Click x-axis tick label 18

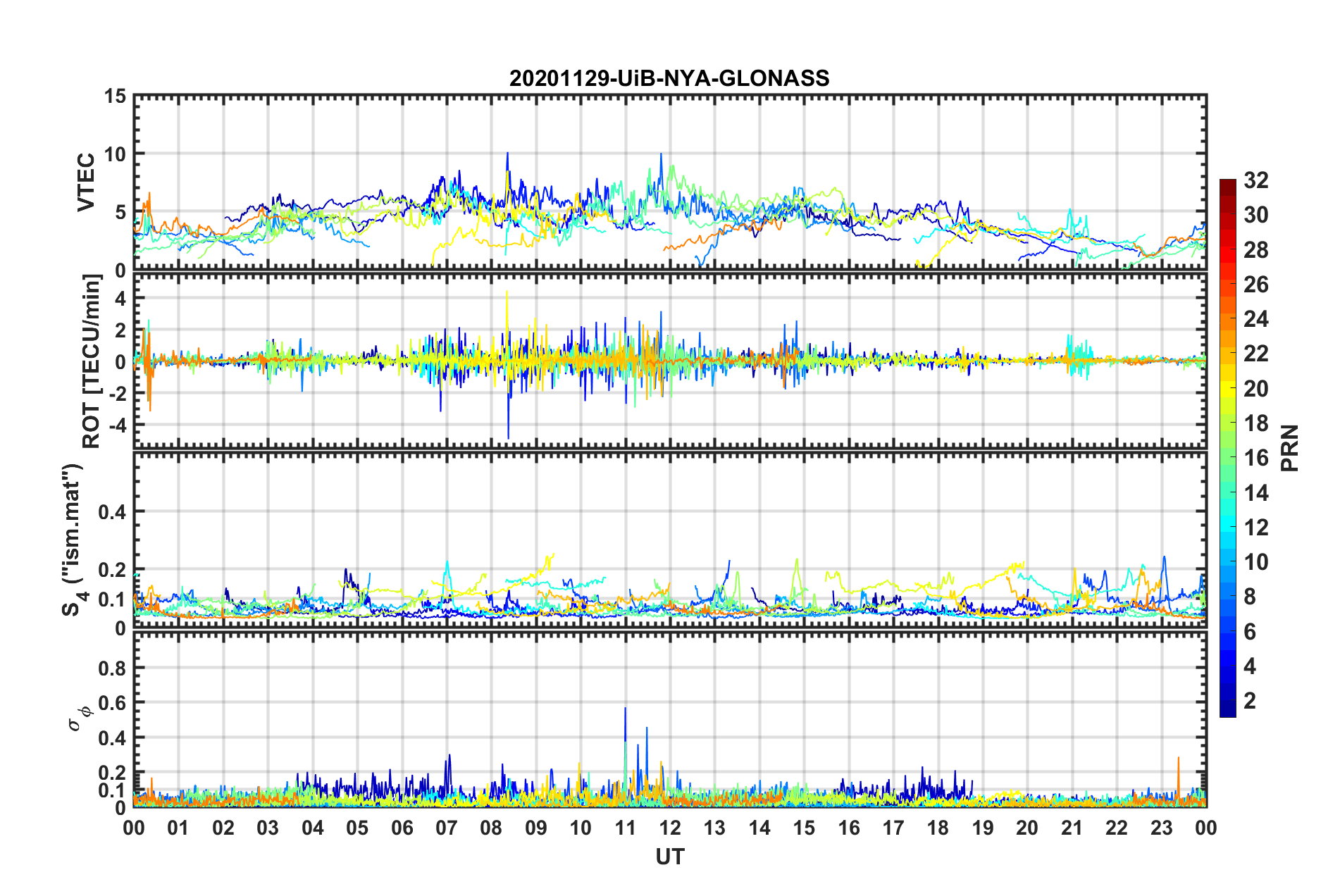pyautogui.click(x=938, y=828)
